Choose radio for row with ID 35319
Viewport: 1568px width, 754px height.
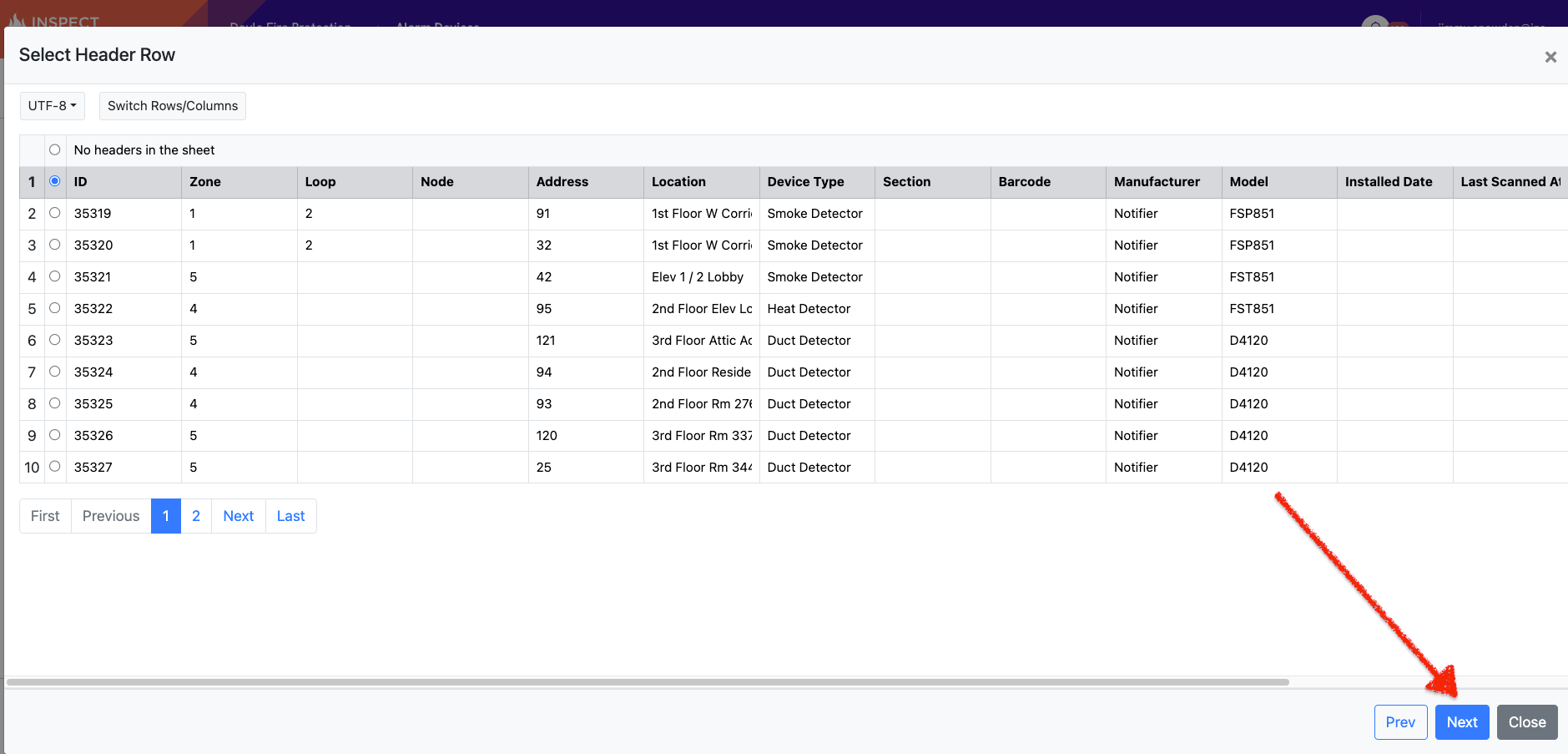click(55, 213)
